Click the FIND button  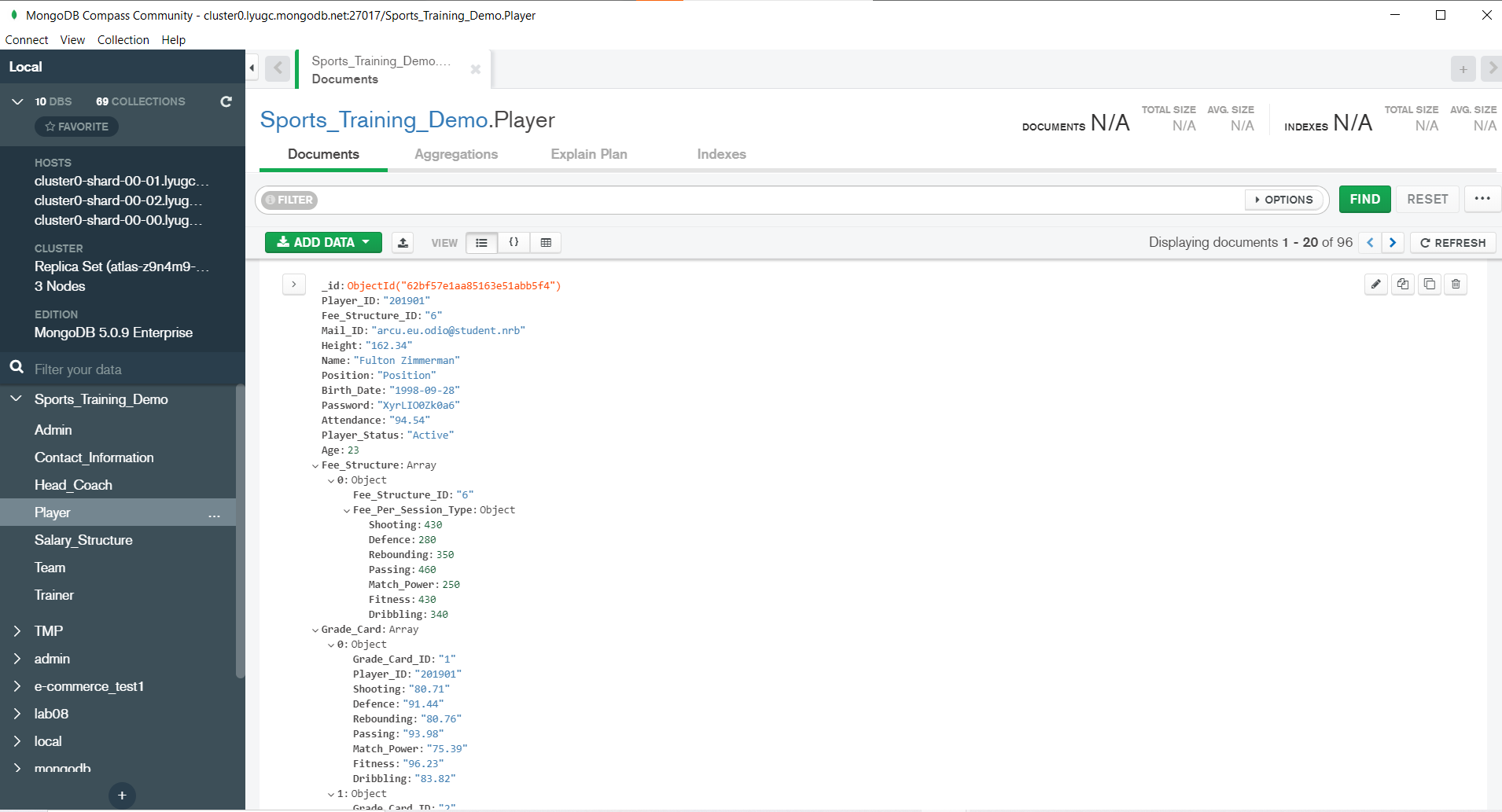click(1364, 199)
